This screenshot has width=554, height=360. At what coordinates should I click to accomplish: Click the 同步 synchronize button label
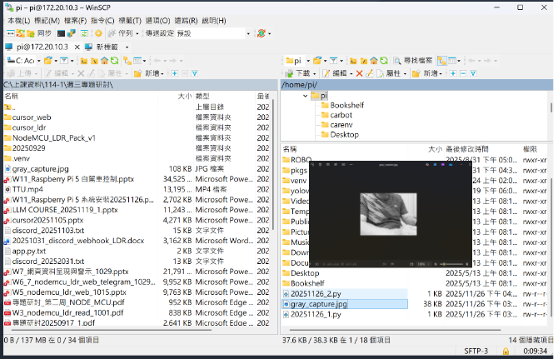(x=44, y=34)
